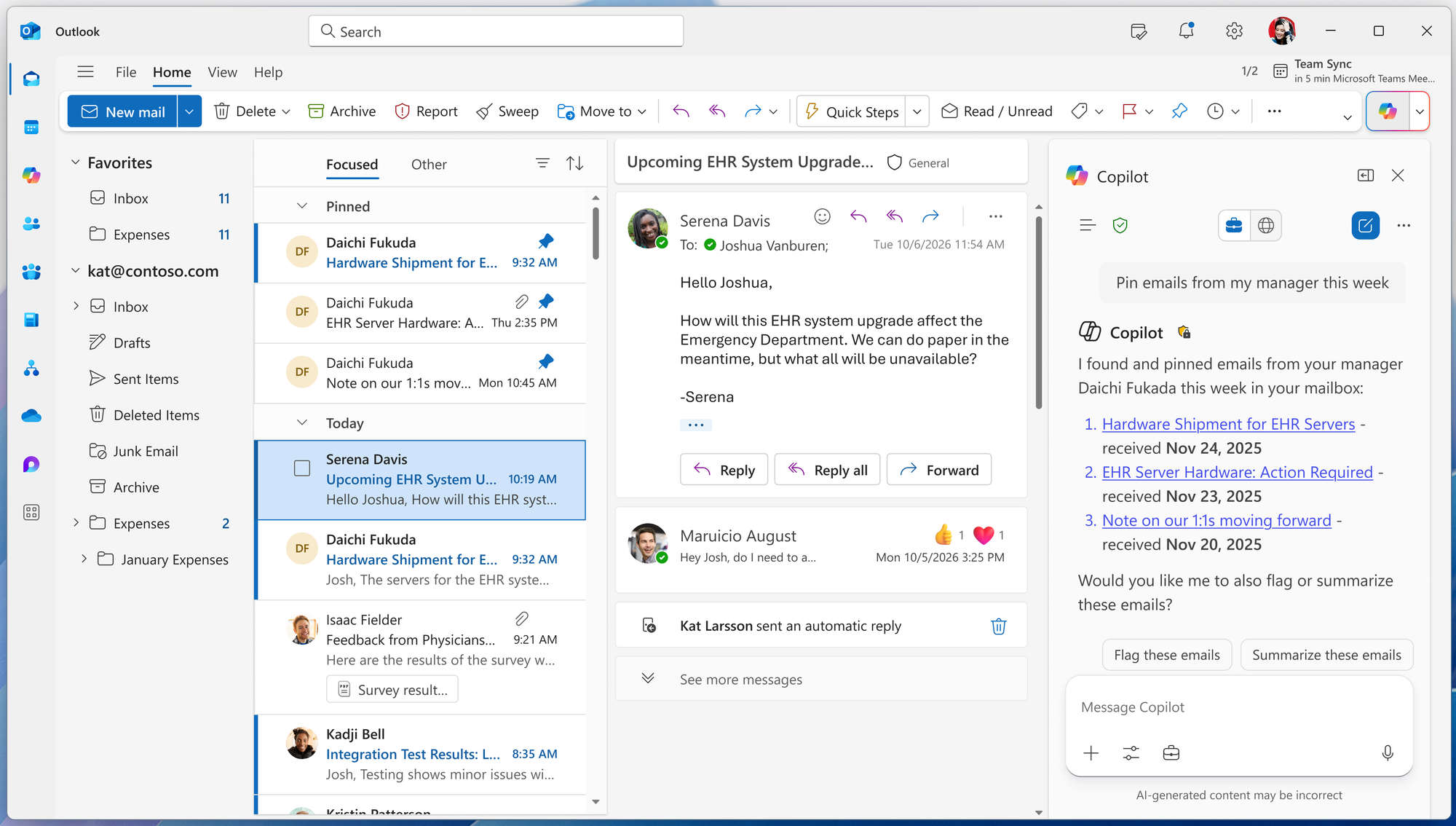
Task: Click the Archive toolbar icon
Action: pos(316,111)
